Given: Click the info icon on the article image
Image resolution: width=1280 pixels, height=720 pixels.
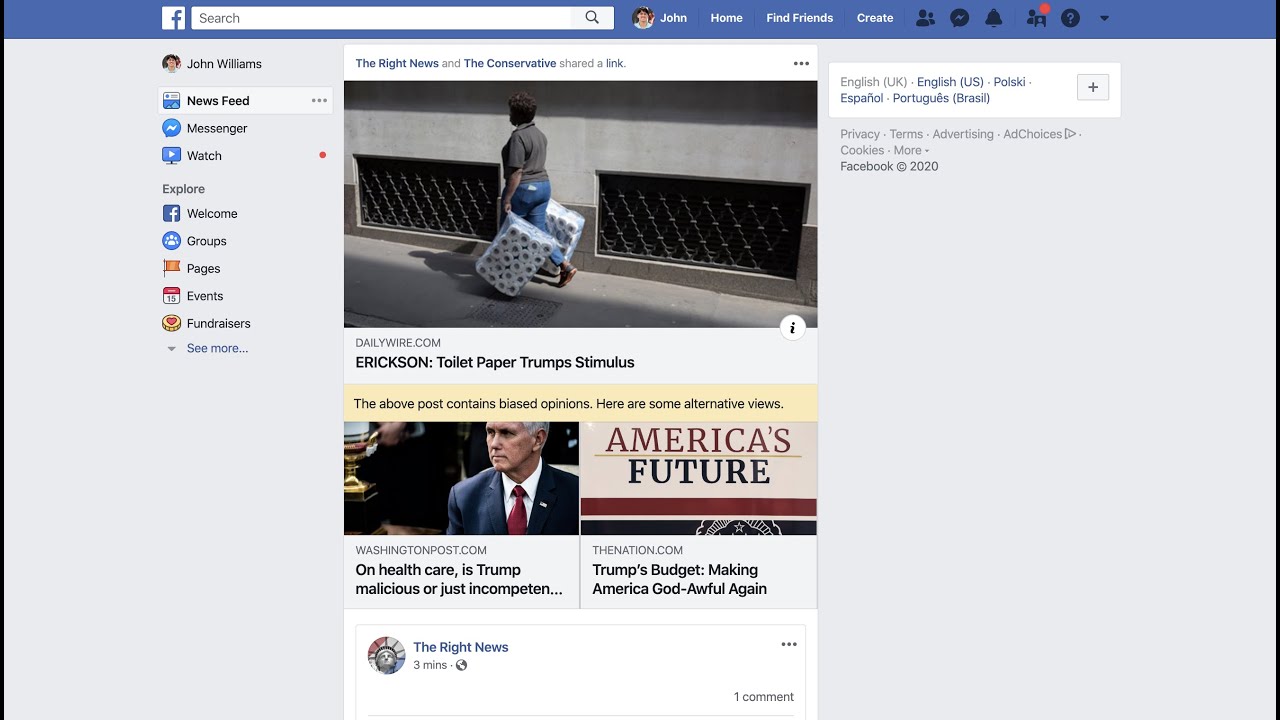Looking at the screenshot, I should point(792,328).
